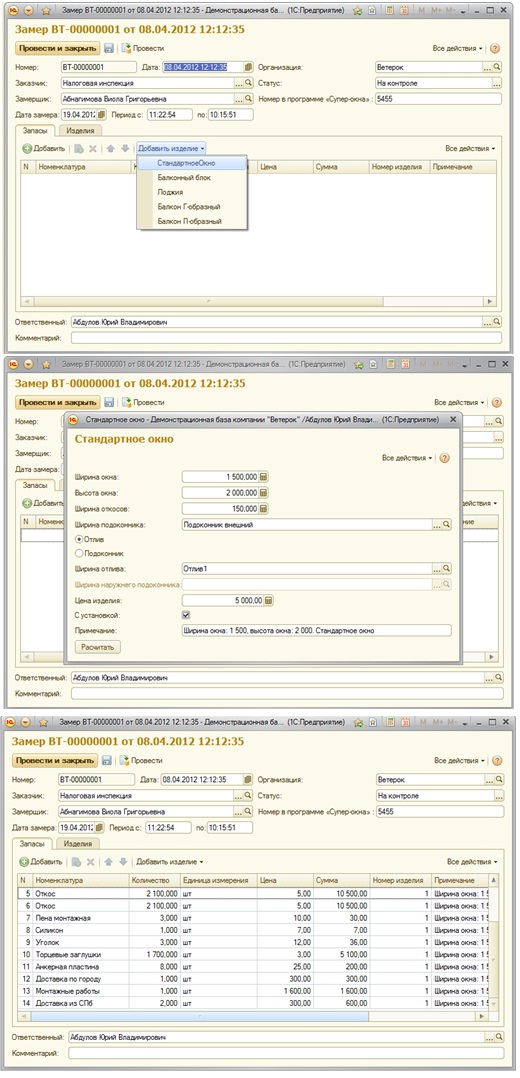Open the Все действия menu of the Стандартное окно dialog
This screenshot has width=520, height=1078.
pyautogui.click(x=407, y=458)
